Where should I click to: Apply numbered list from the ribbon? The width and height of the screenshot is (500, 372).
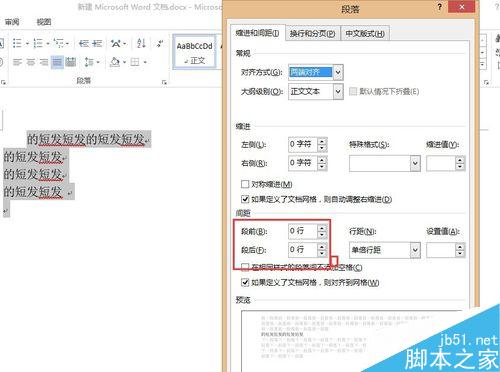(x=38, y=43)
